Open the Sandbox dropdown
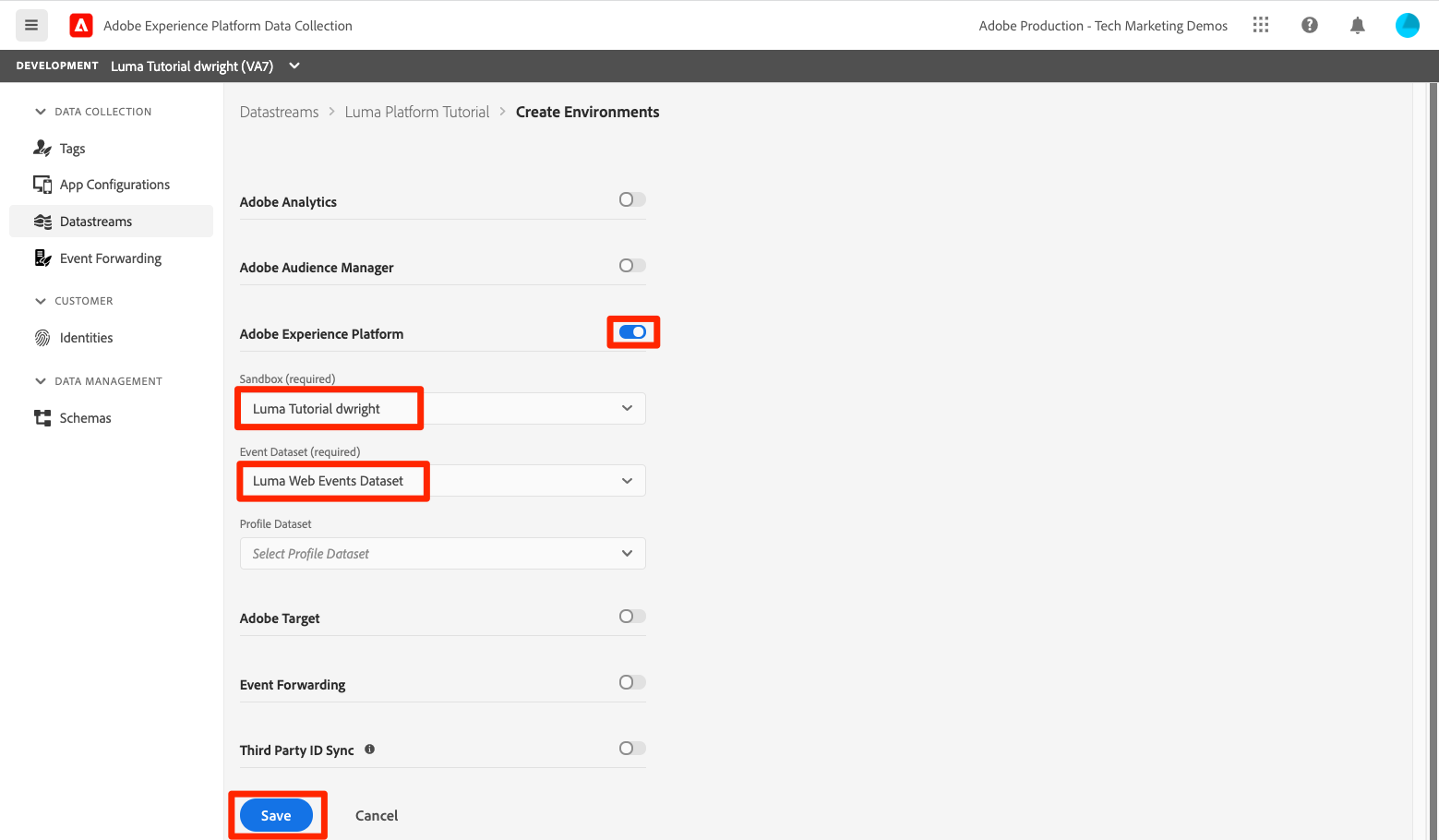Viewport: 1439px width, 840px height. coord(443,409)
